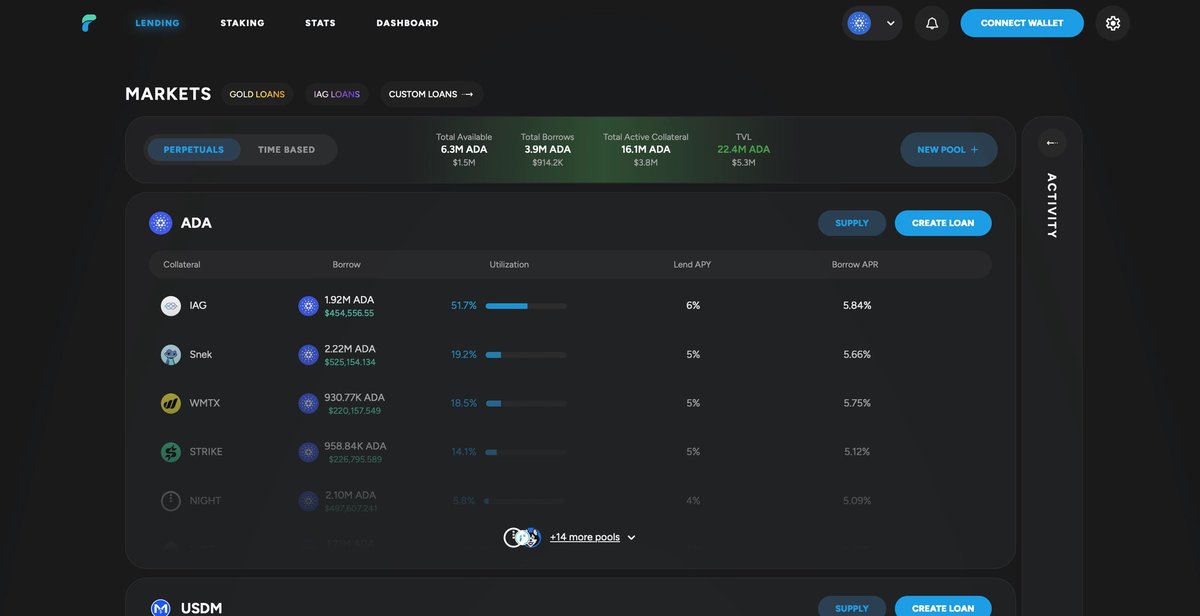1200x616 pixels.
Task: Click the teal app logo
Action: 90,23
